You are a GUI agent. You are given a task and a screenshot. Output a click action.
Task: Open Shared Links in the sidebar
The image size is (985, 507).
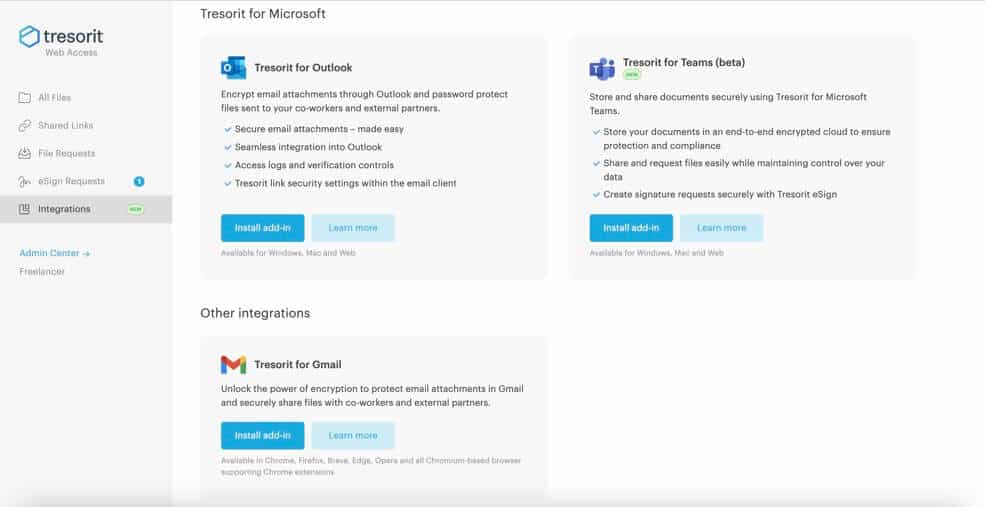(x=65, y=126)
